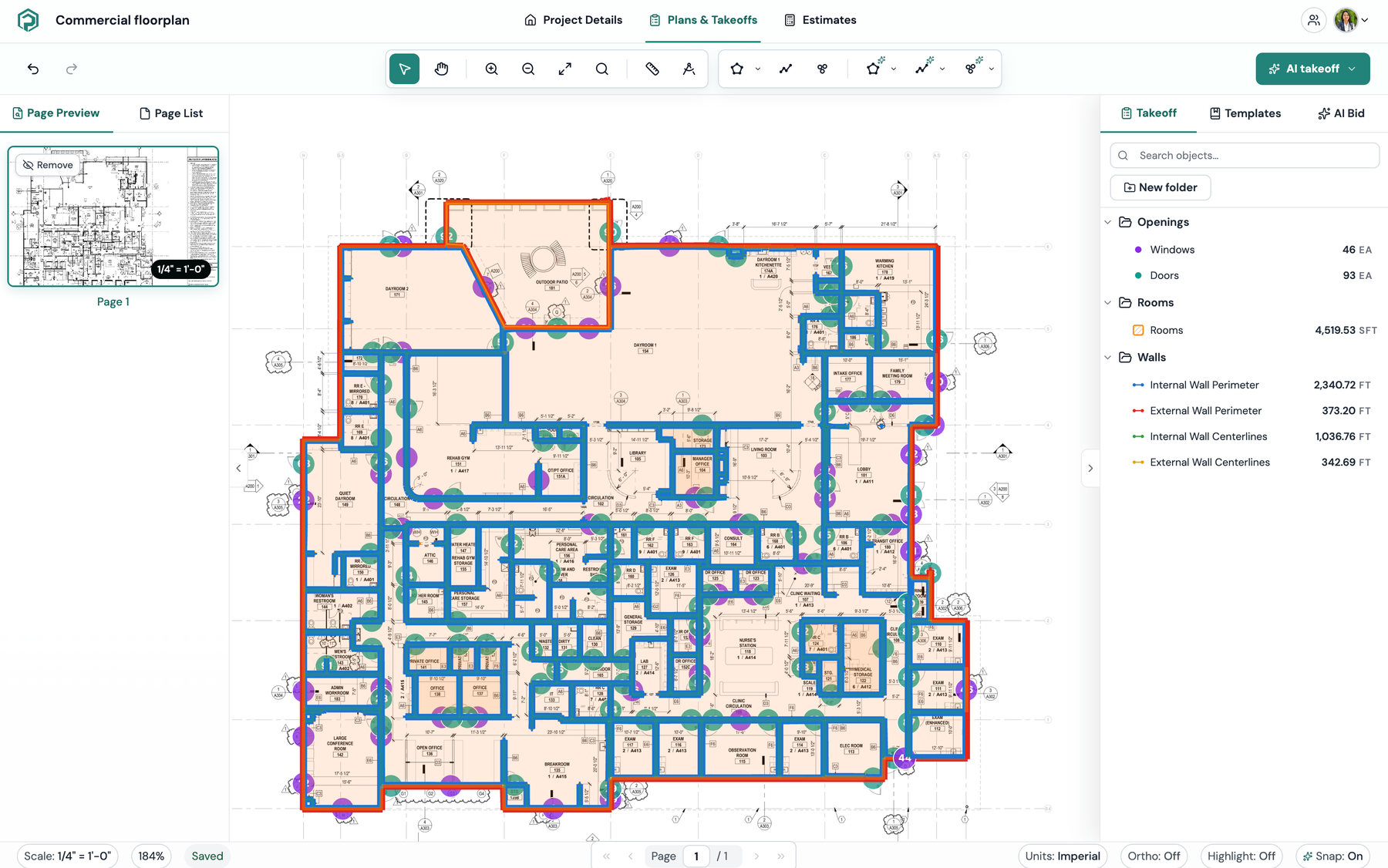Select the polyline length tool
Image resolution: width=1388 pixels, height=868 pixels.
pyautogui.click(x=786, y=69)
